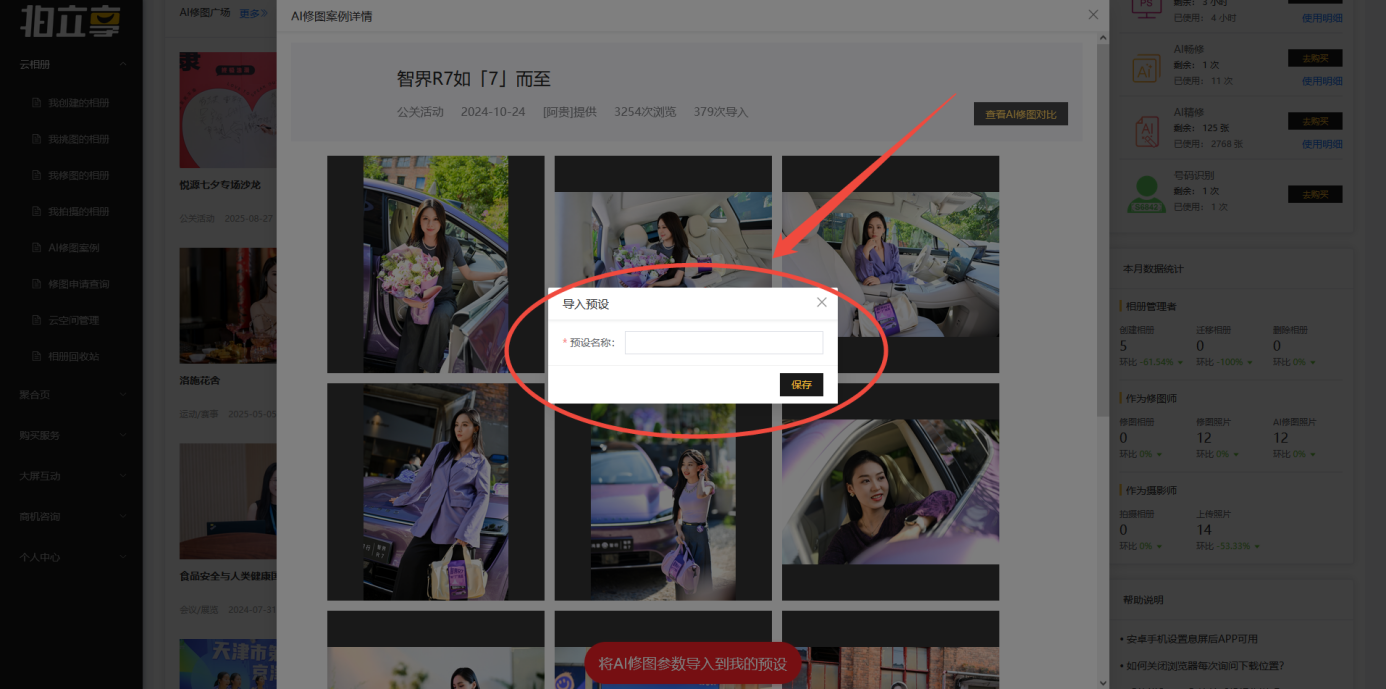Click the AI精修 service icon
This screenshot has width=1386, height=689.
coord(1145,130)
